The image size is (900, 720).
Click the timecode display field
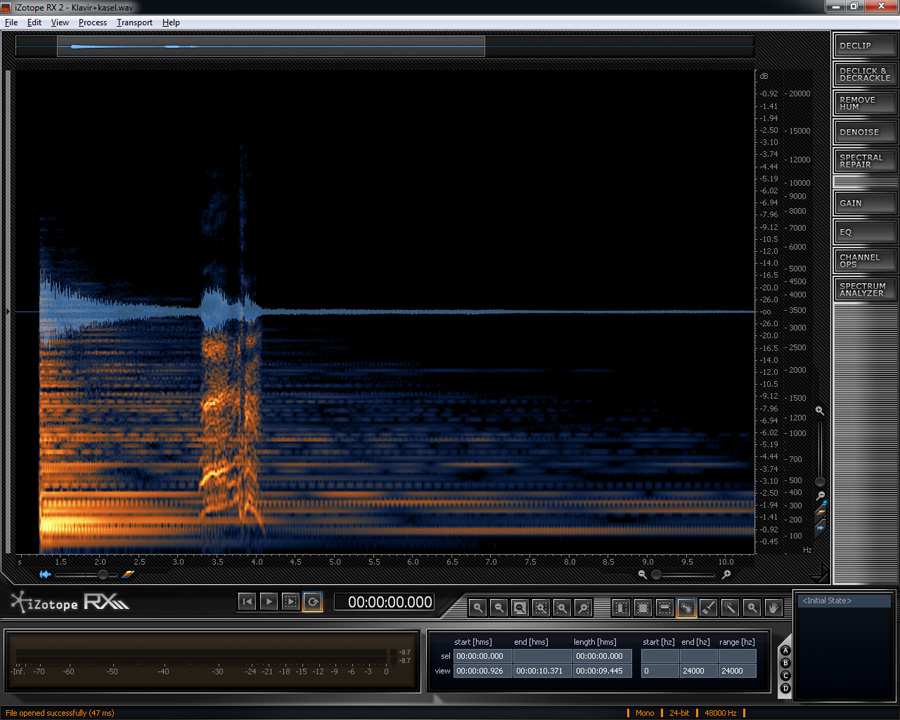click(384, 602)
